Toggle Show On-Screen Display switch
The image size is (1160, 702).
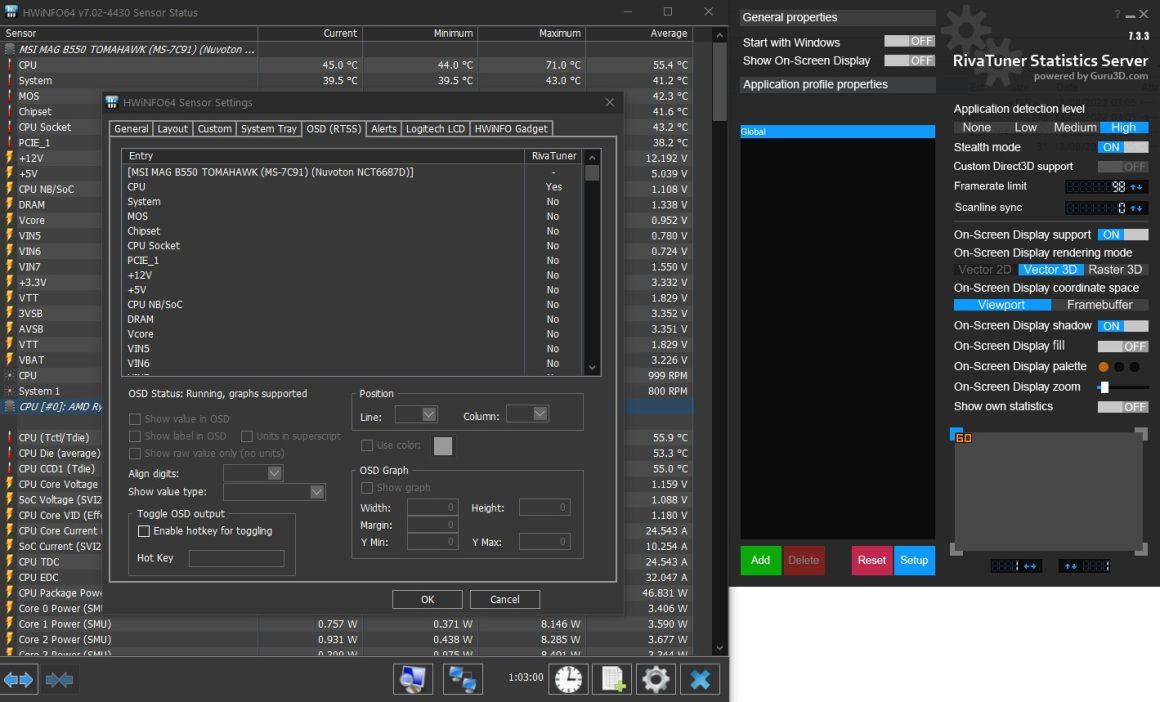909,61
